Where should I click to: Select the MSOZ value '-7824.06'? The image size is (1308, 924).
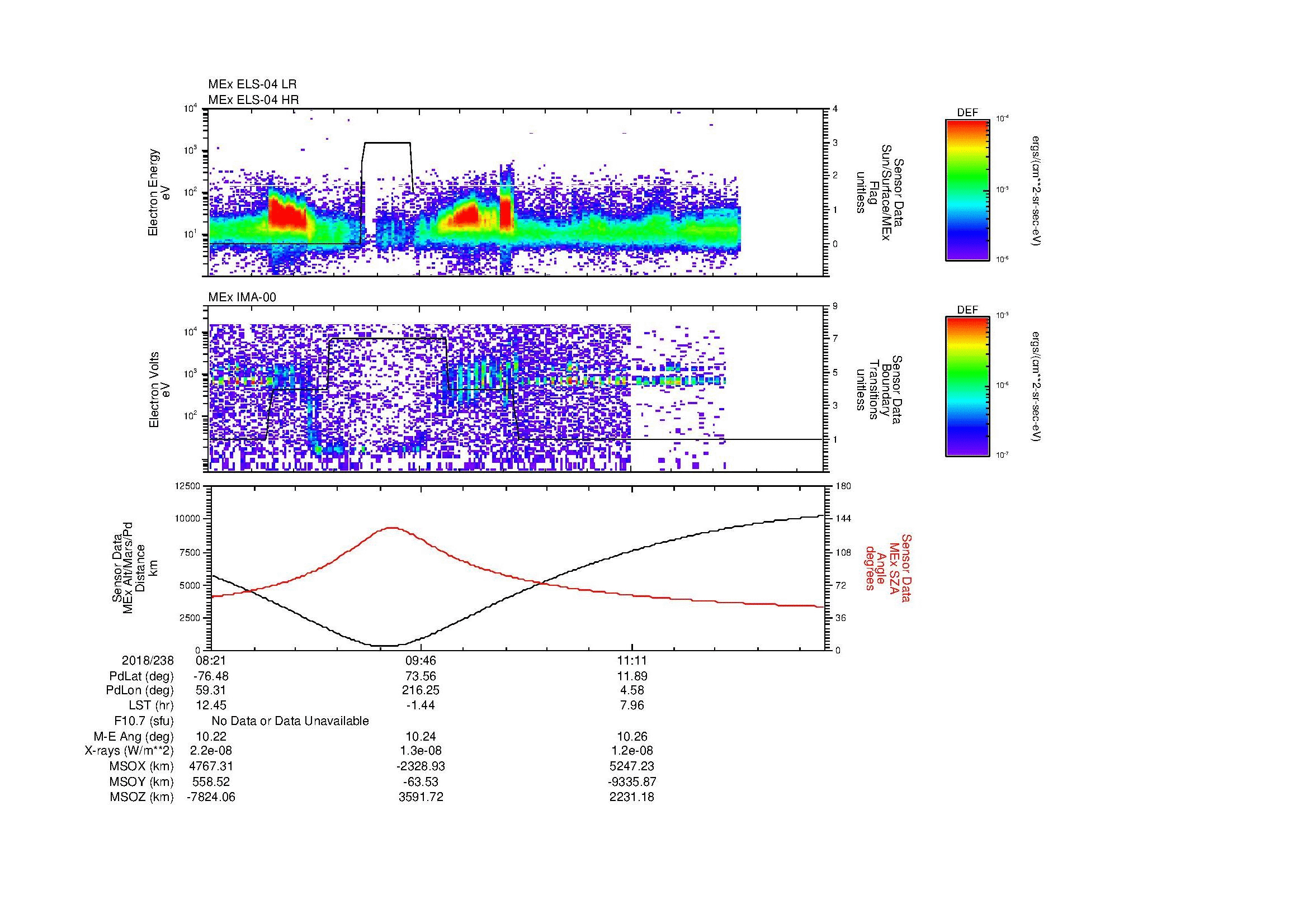point(211,797)
